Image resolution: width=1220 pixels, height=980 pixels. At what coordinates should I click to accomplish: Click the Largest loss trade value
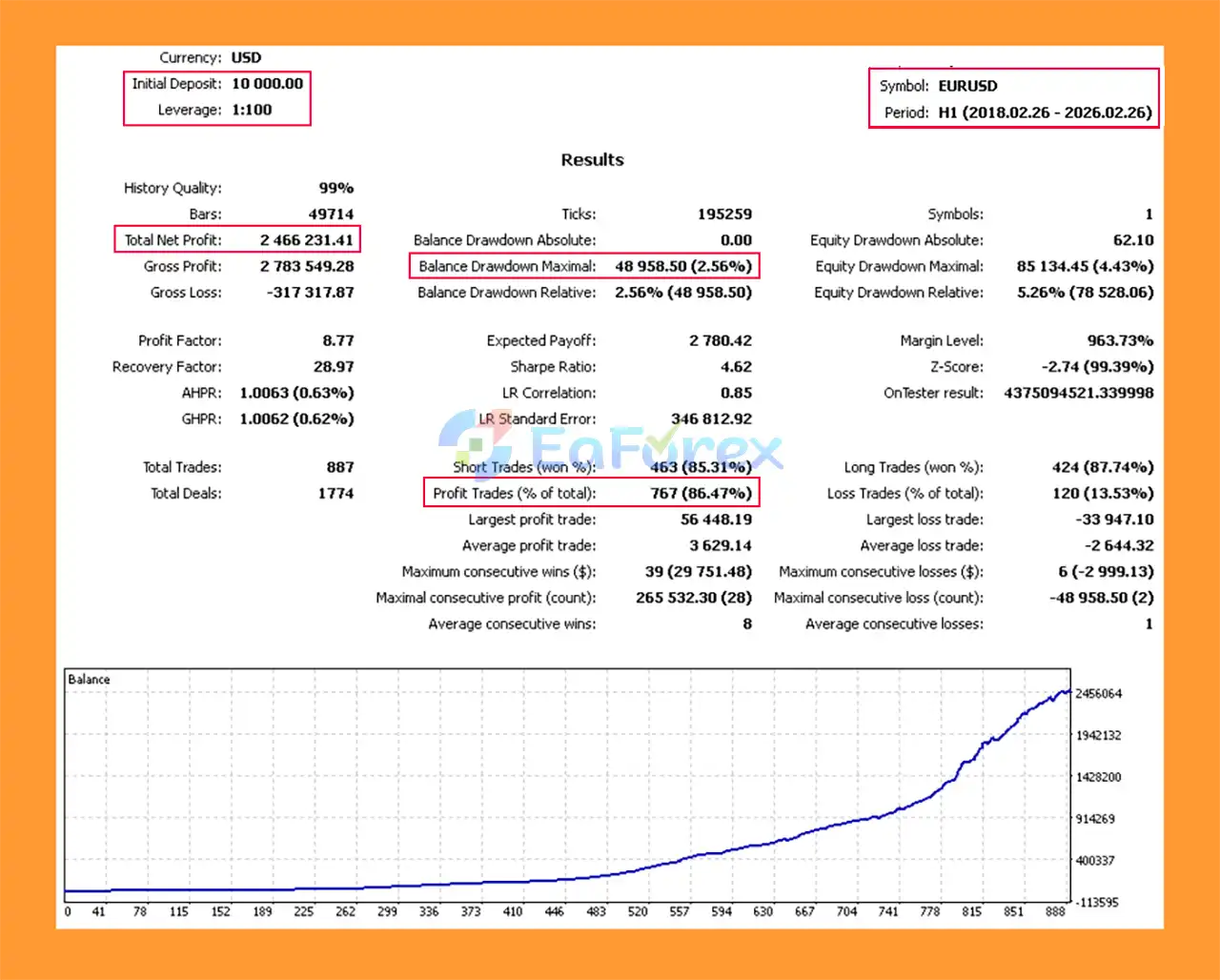1114,520
